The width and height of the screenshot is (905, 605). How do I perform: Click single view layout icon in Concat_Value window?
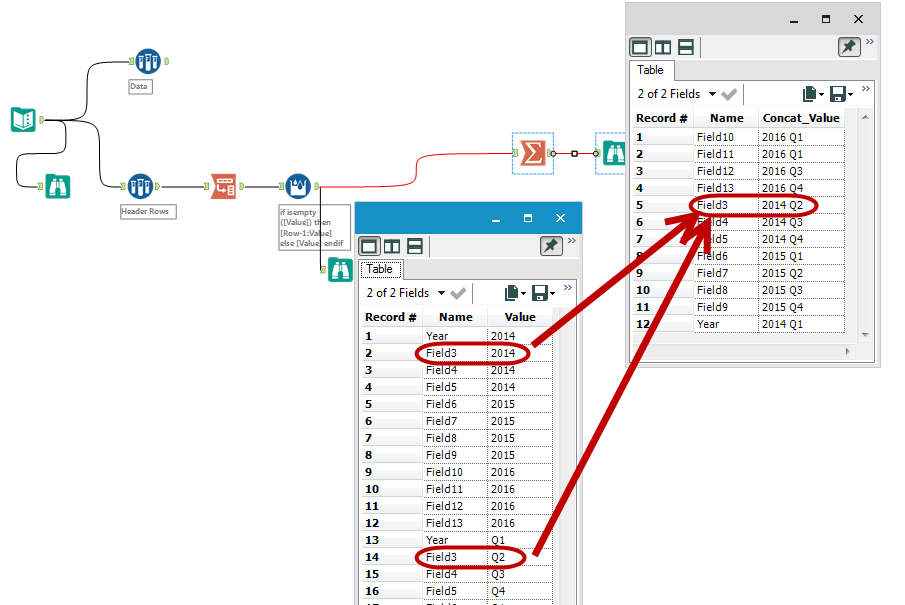[x=640, y=47]
